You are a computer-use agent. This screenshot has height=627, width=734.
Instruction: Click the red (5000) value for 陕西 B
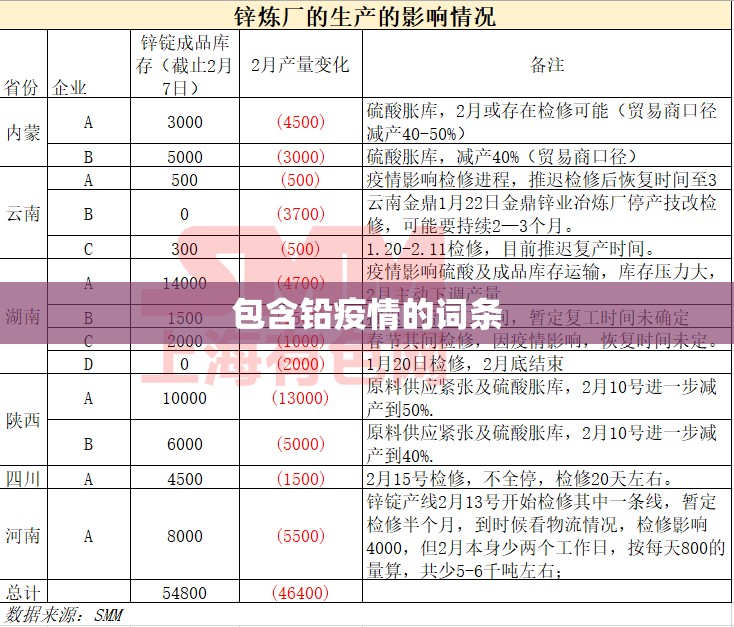[301, 444]
